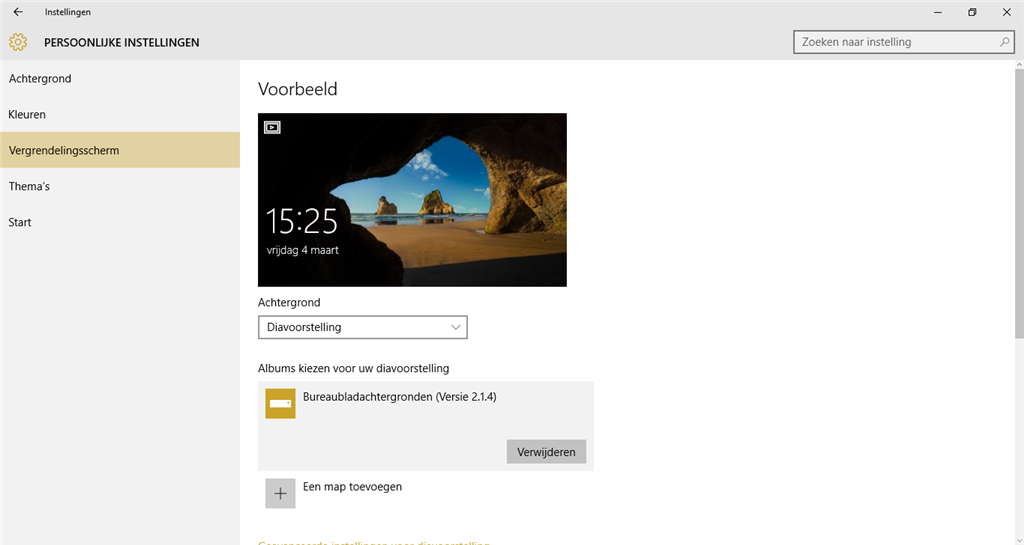Go back using the arrow icon
This screenshot has width=1024, height=545.
coord(18,12)
